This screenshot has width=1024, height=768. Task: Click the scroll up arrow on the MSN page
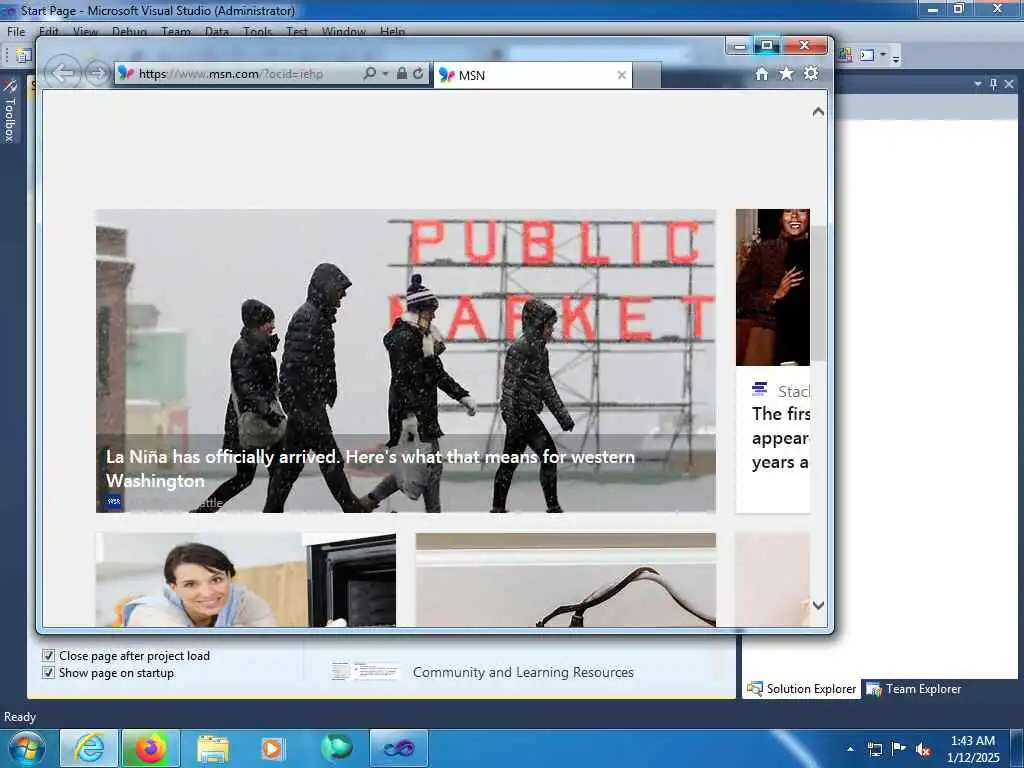(x=818, y=112)
